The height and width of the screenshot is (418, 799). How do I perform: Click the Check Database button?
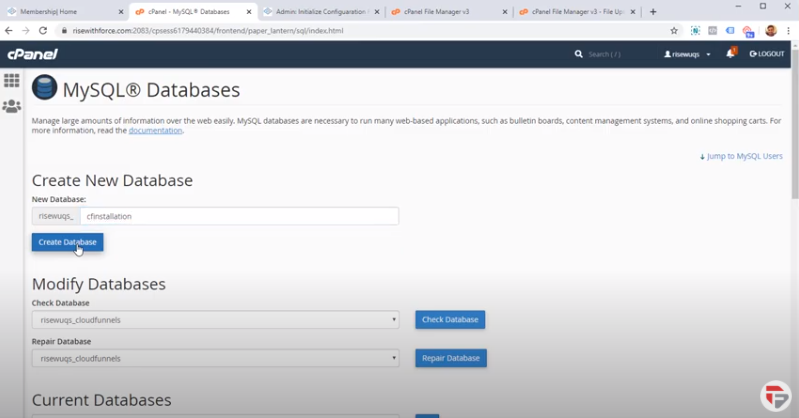click(450, 320)
